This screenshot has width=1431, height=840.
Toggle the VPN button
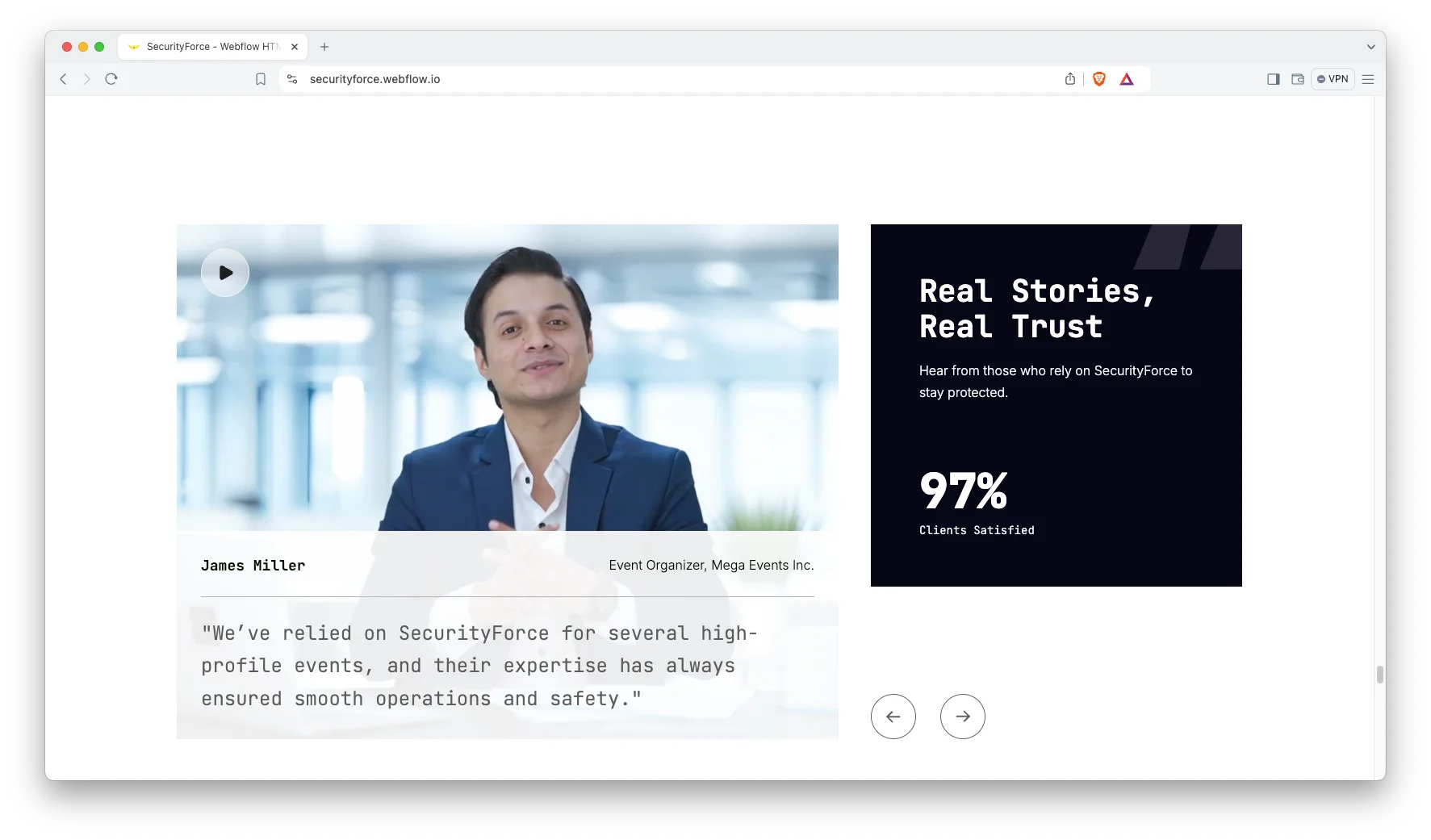tap(1333, 79)
